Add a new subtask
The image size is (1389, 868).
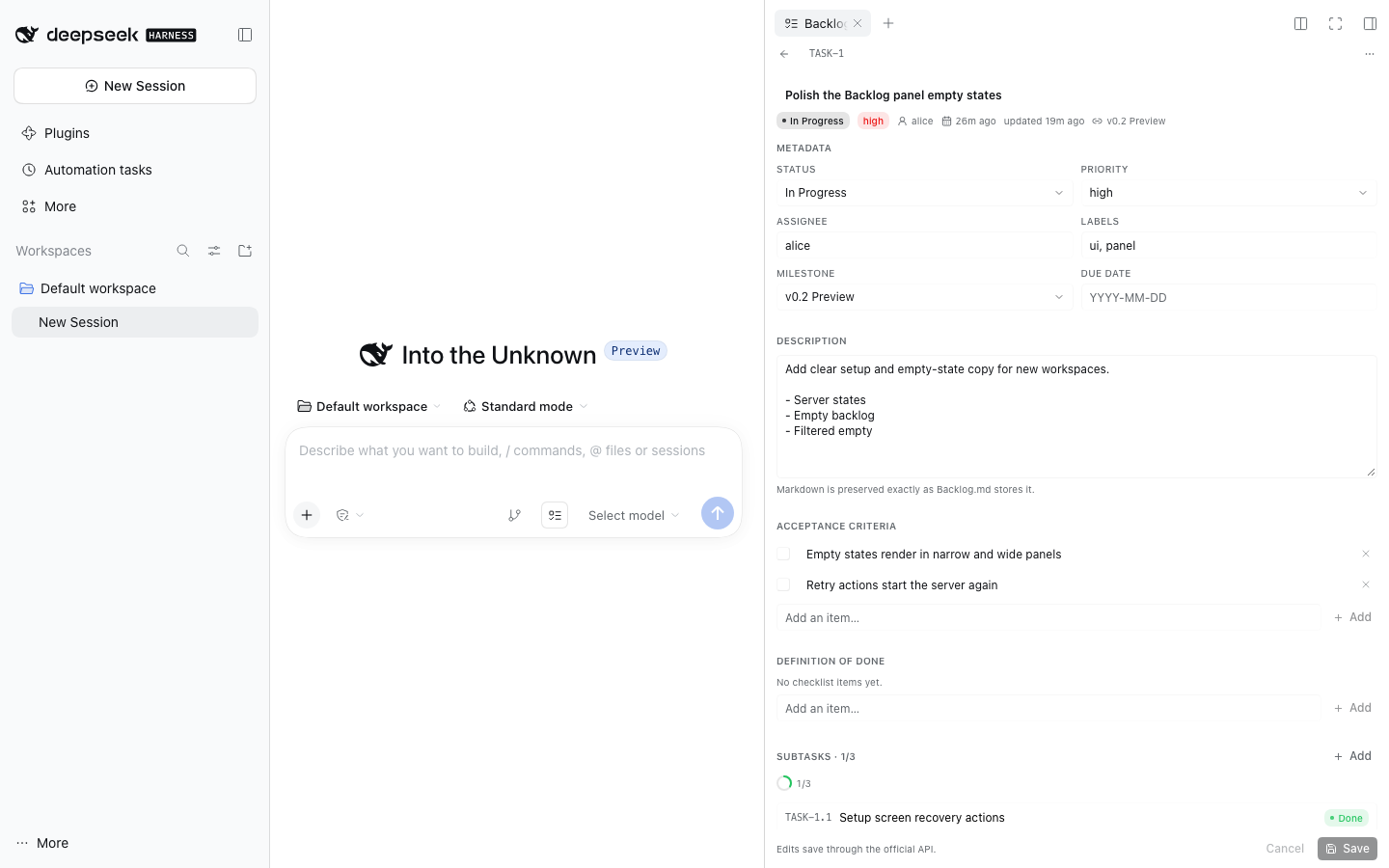pos(1352,756)
